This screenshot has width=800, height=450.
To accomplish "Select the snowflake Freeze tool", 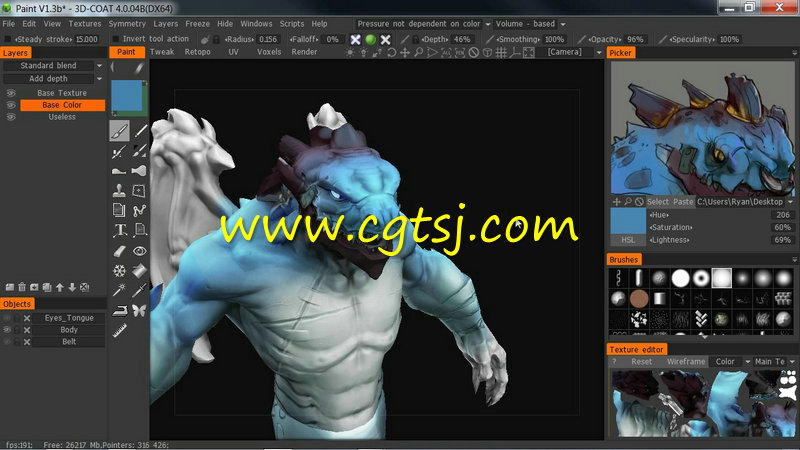I will [119, 271].
